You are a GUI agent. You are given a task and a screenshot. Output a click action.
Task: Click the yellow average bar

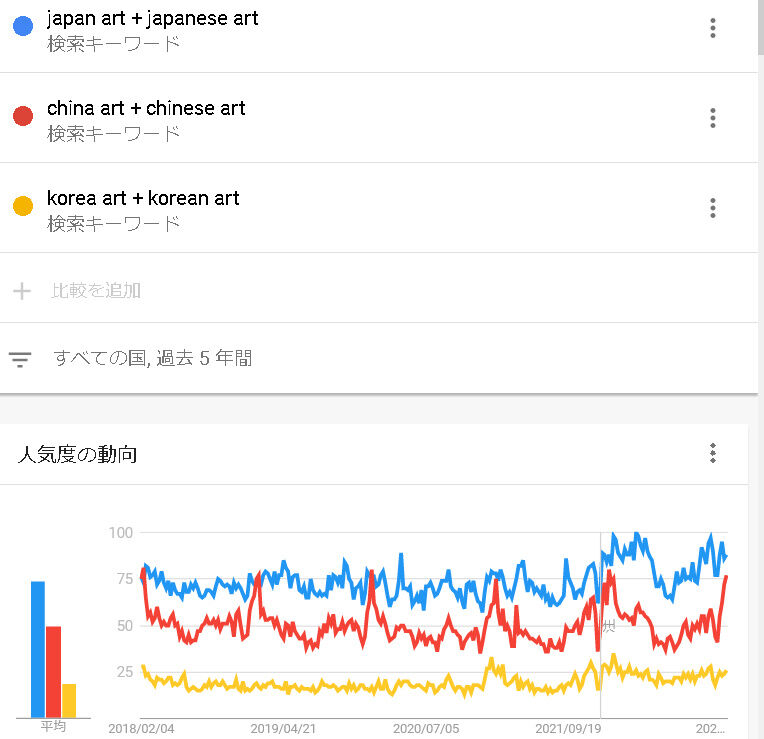[x=69, y=700]
